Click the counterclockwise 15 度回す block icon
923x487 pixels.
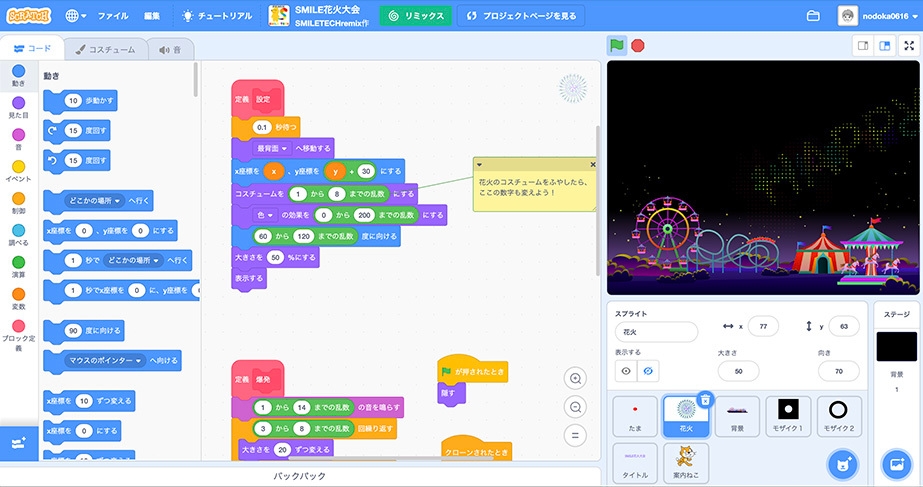pyautogui.click(x=53, y=160)
